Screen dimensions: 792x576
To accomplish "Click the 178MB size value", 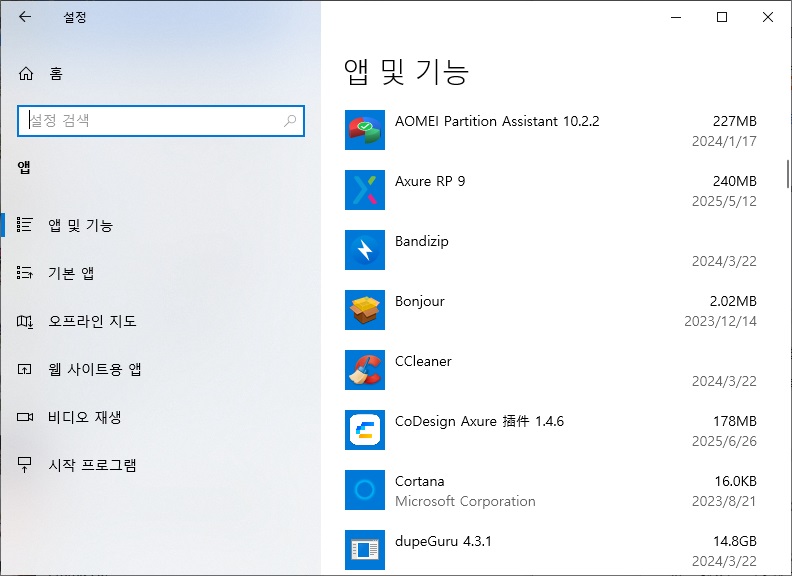I will pos(735,421).
